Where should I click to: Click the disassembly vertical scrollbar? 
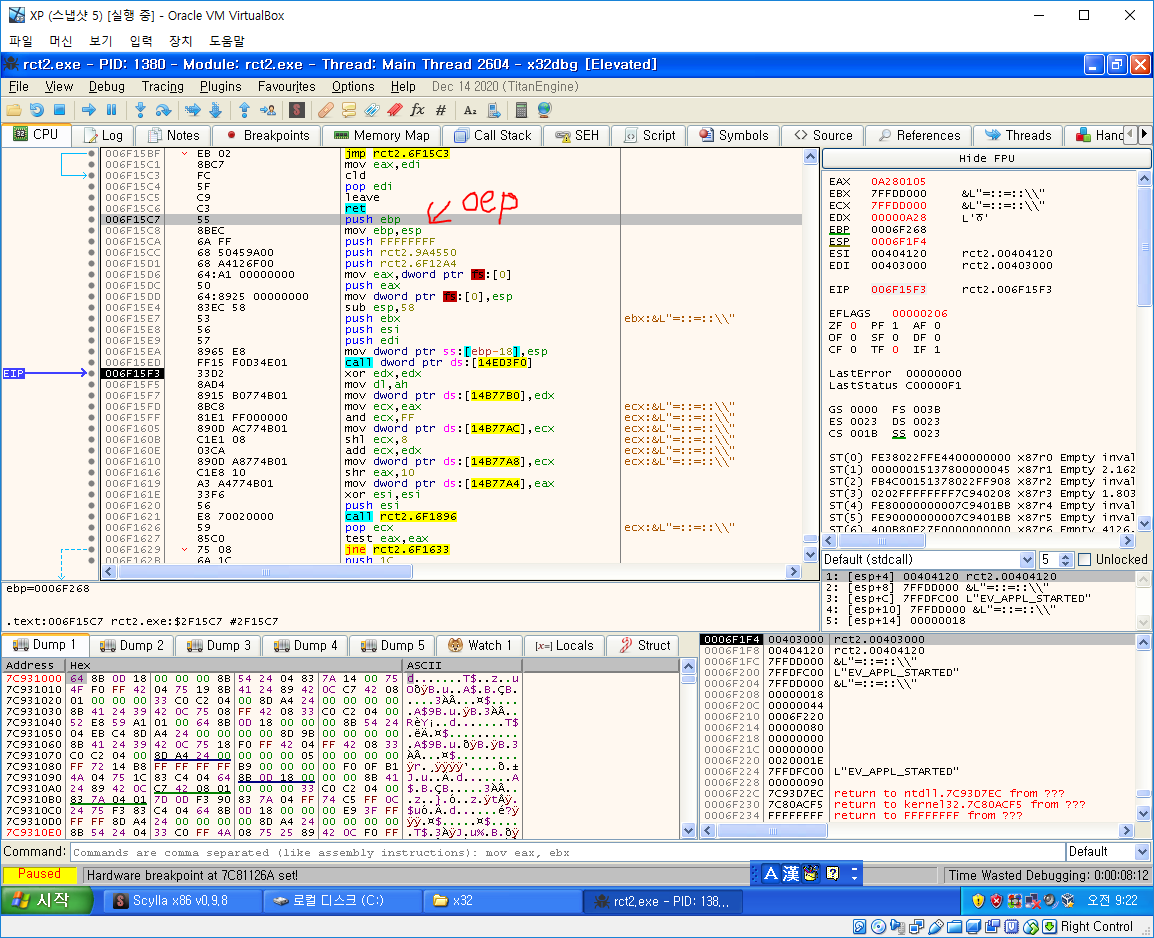click(x=810, y=353)
